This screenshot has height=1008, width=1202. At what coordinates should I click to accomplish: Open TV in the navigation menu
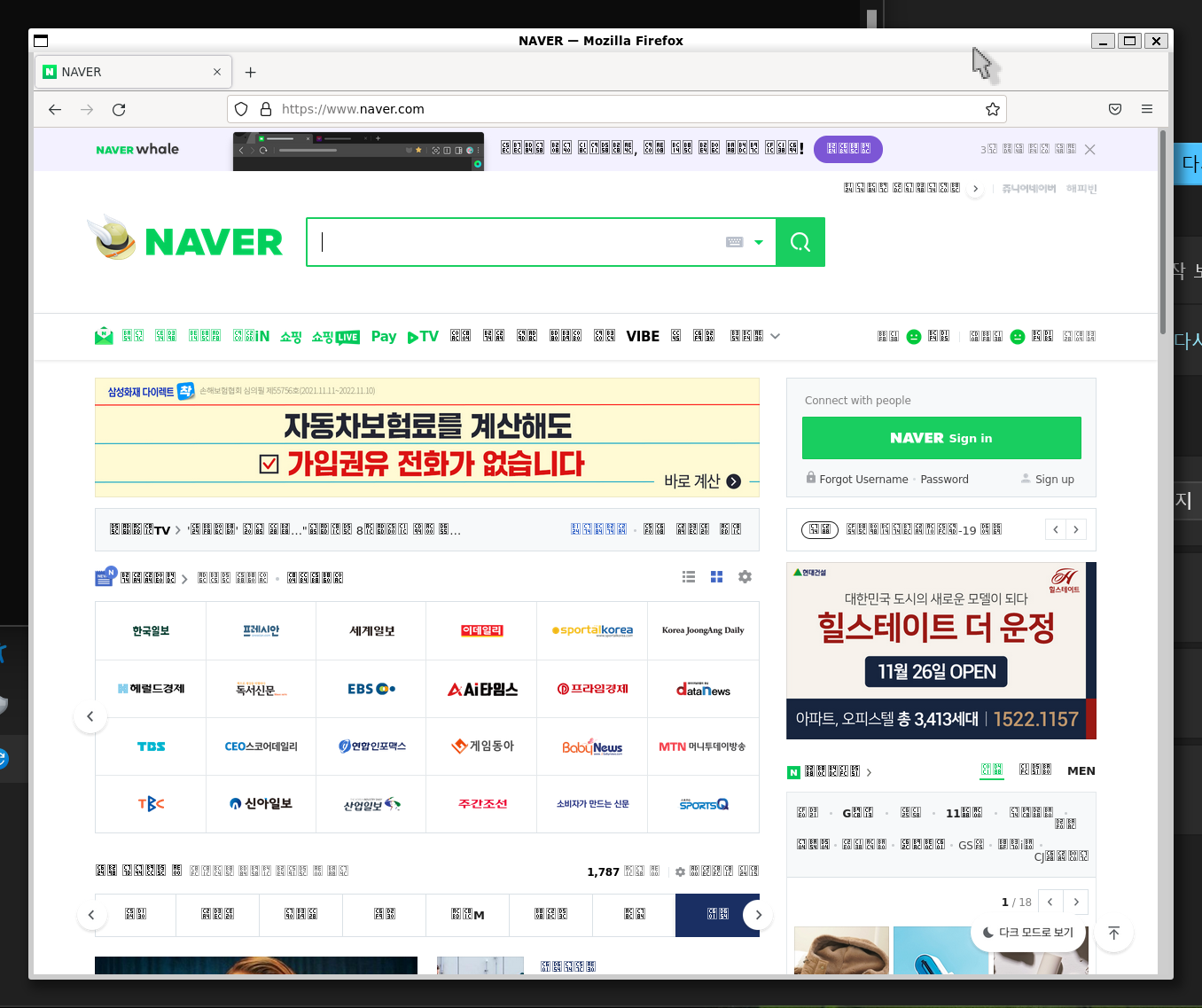(423, 336)
